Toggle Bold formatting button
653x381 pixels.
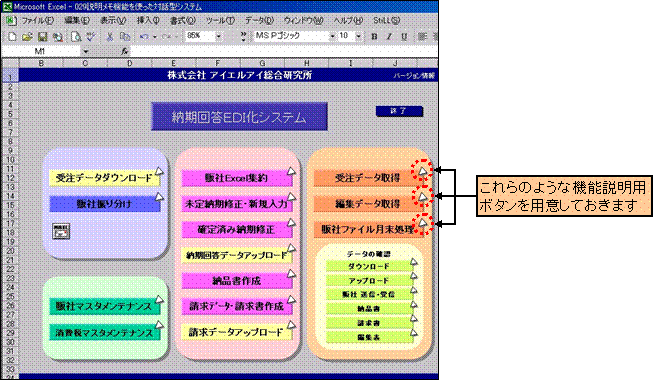coord(374,37)
